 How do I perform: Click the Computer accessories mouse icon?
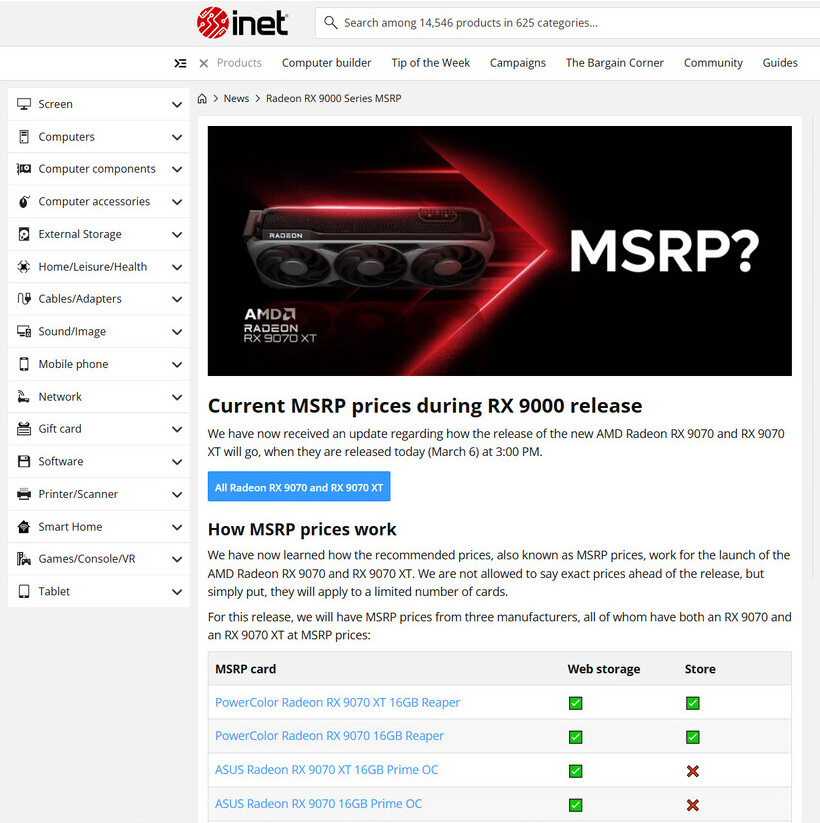point(24,202)
